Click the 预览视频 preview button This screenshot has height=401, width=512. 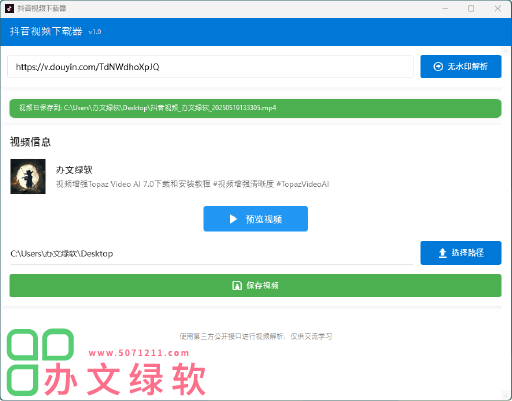256,219
